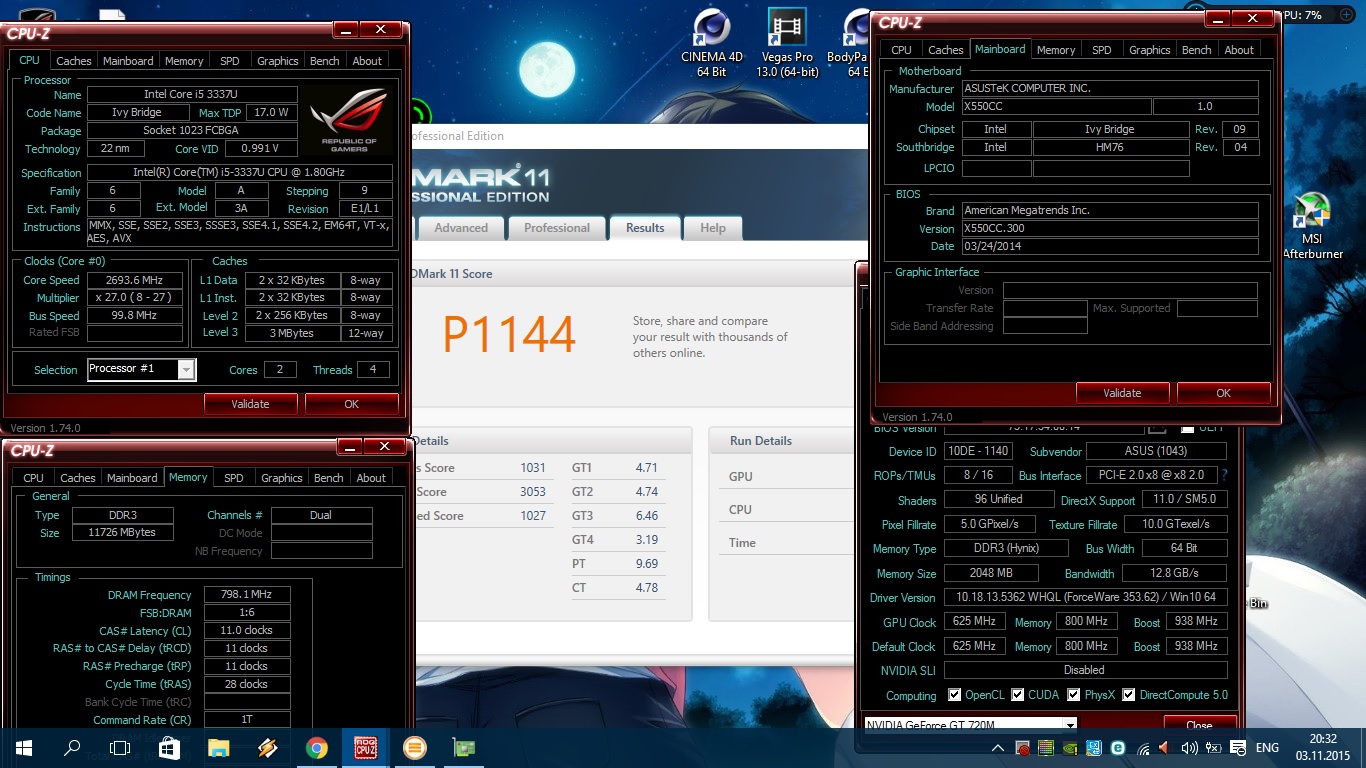Image resolution: width=1366 pixels, height=768 pixels.
Task: Toggle the DirectCompute 5.0 checkbox
Action: pos(1128,694)
